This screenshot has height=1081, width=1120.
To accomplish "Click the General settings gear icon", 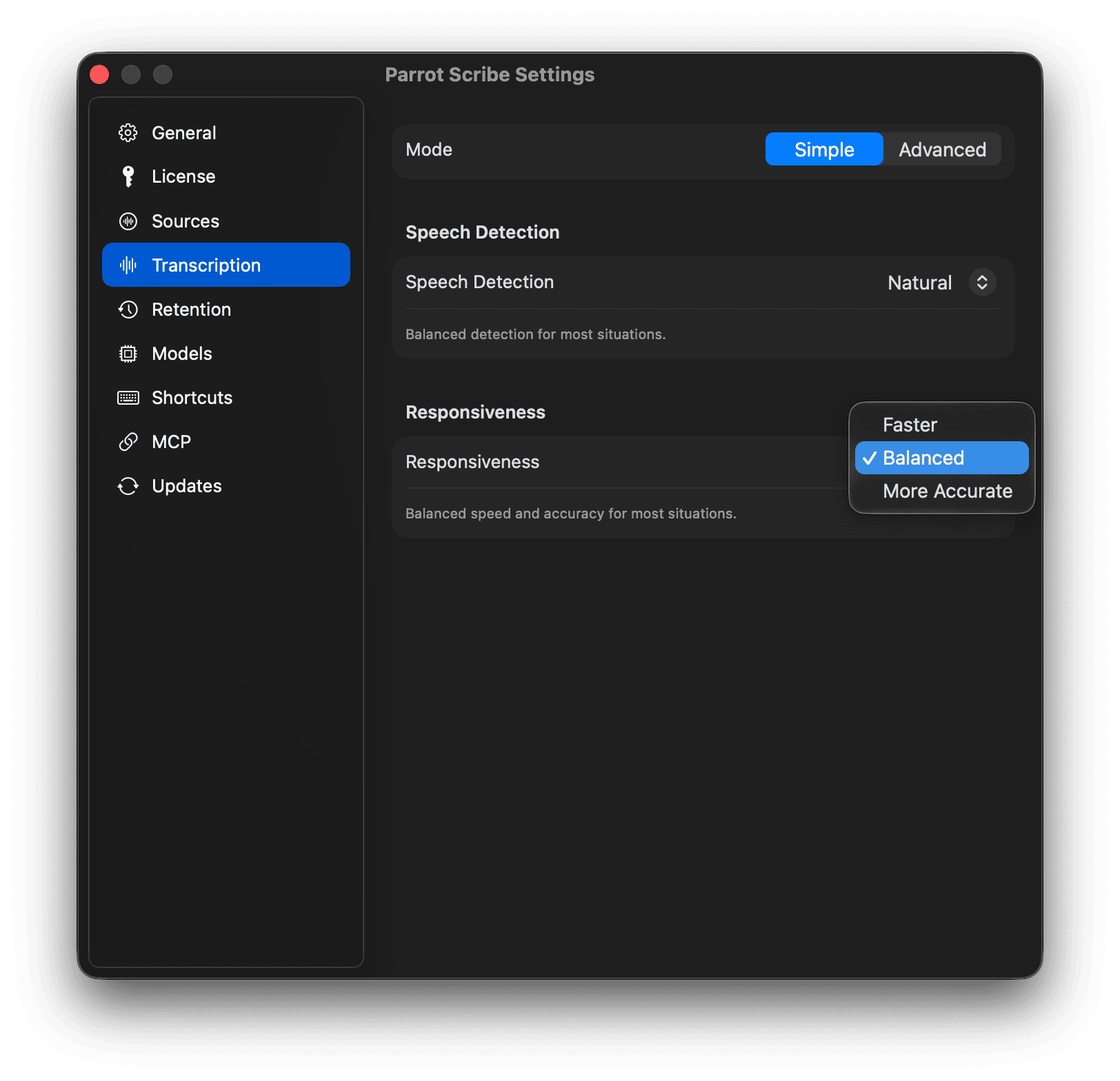I will pos(128,132).
